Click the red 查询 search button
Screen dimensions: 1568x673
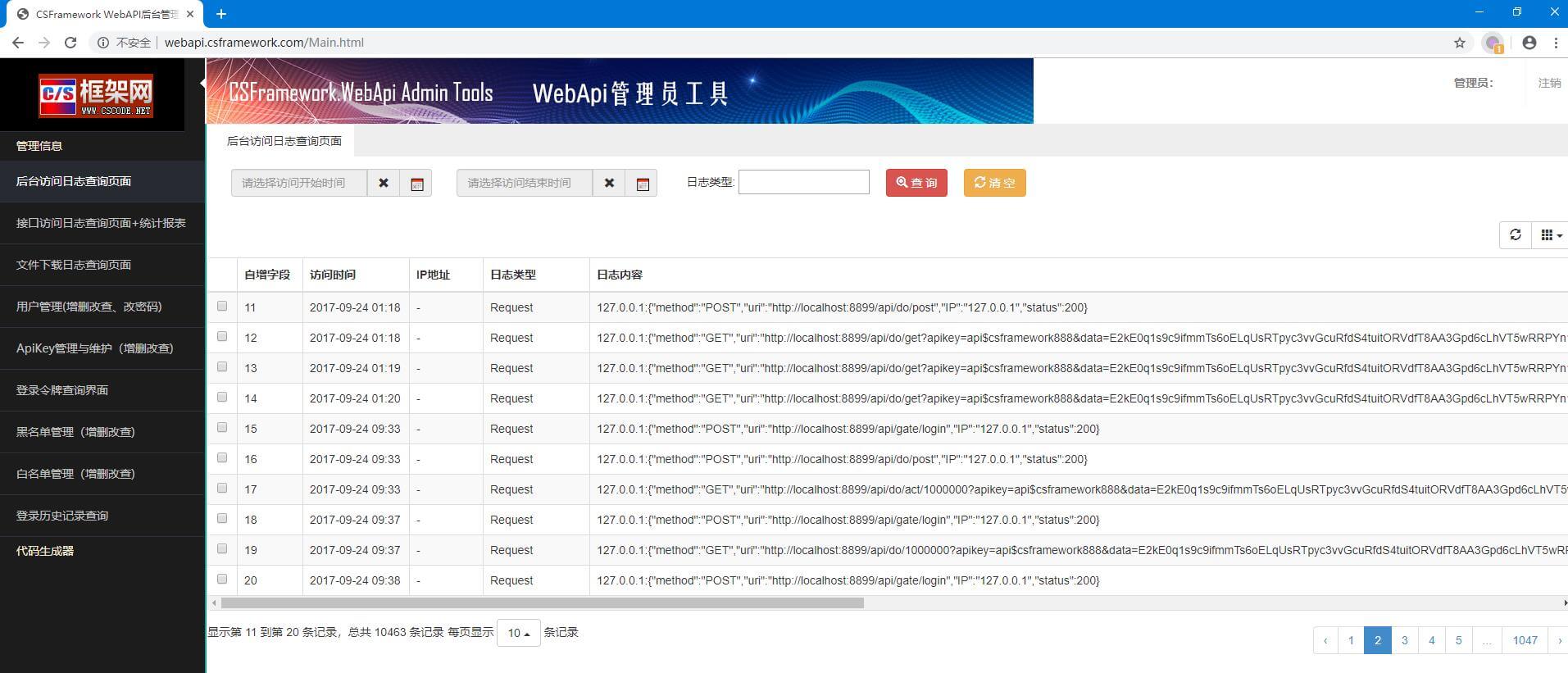pos(916,183)
